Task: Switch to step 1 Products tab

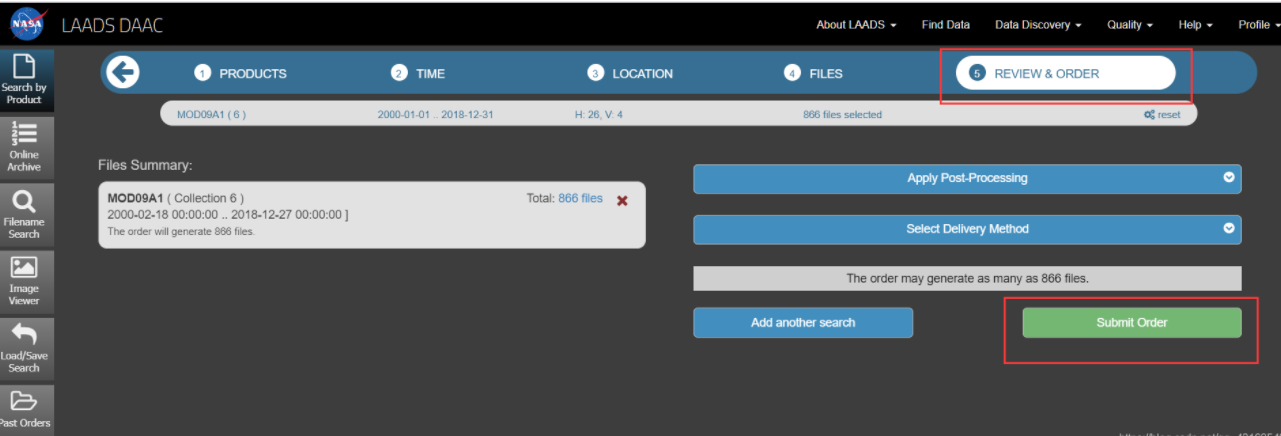Action: click(241, 73)
